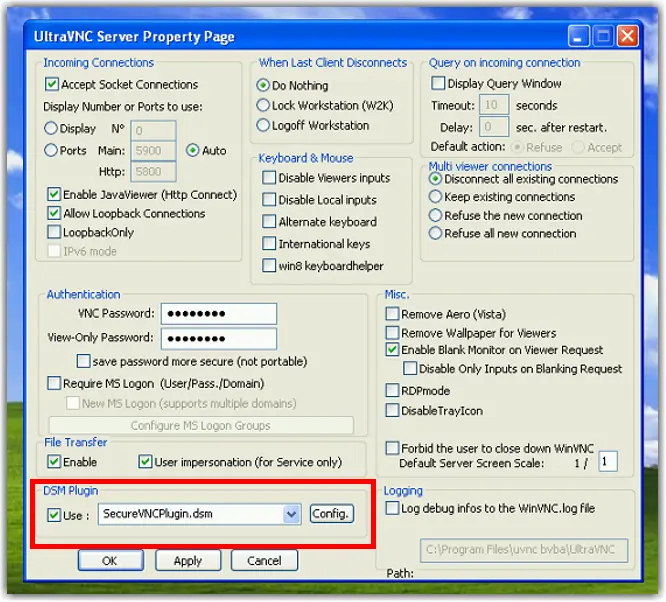The height and width of the screenshot is (602, 666).
Task: Enable Disable Local inputs checkbox
Action: 269,199
